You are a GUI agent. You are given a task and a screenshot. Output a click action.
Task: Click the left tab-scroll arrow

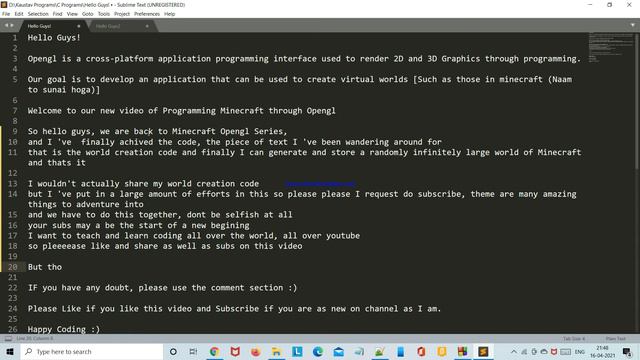tap(6, 25)
